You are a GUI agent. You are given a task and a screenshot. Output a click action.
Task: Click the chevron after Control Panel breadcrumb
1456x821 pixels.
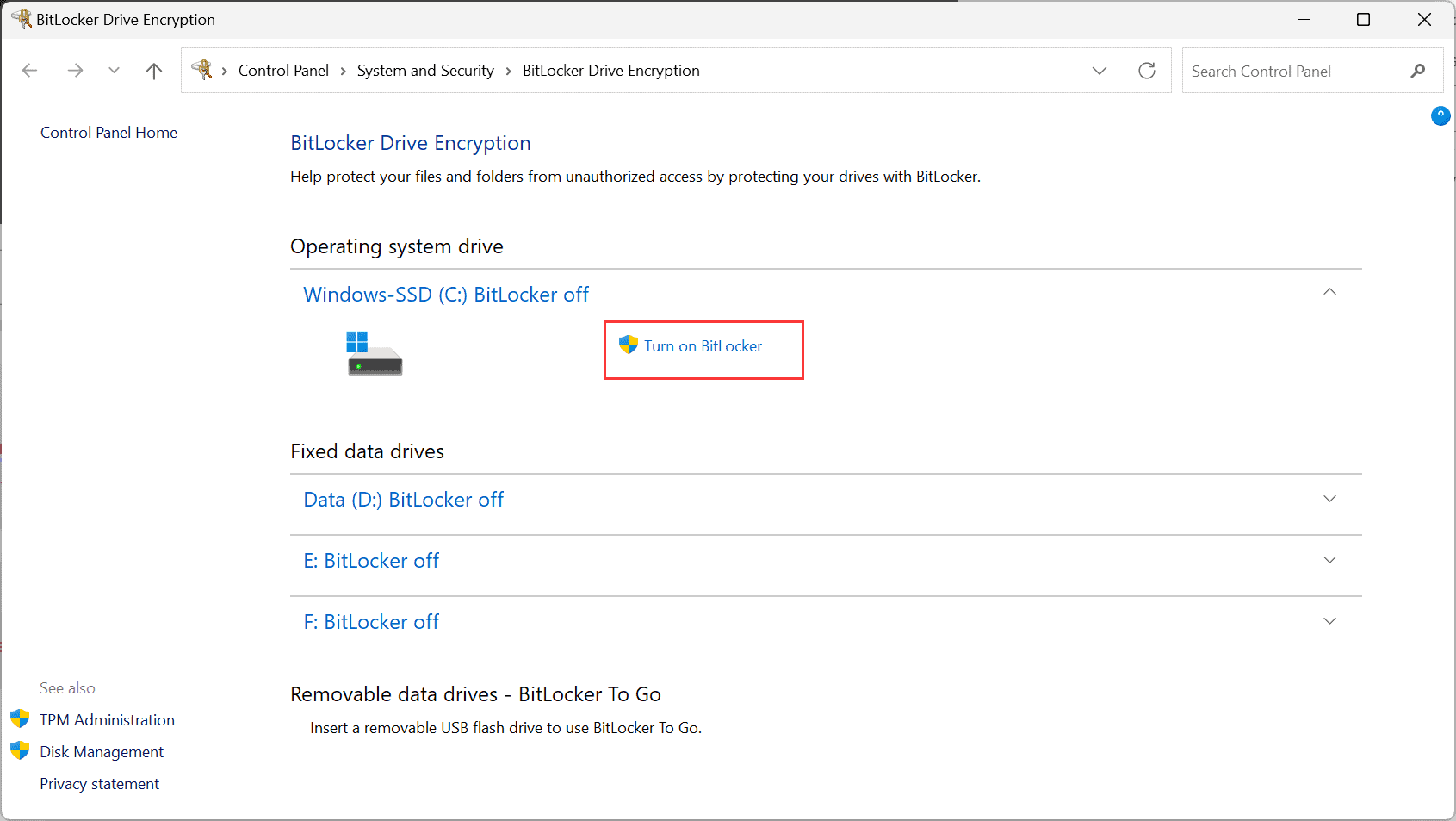(x=343, y=71)
